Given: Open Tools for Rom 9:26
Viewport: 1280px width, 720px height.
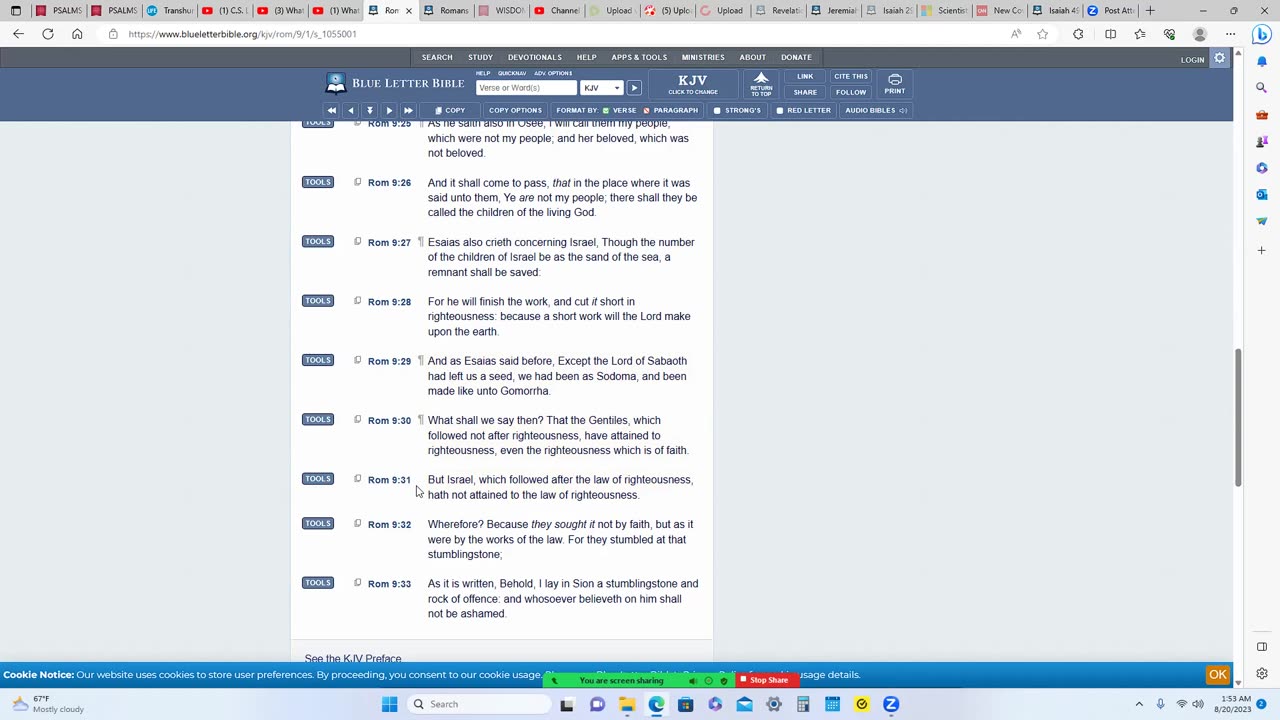Looking at the screenshot, I should (318, 182).
